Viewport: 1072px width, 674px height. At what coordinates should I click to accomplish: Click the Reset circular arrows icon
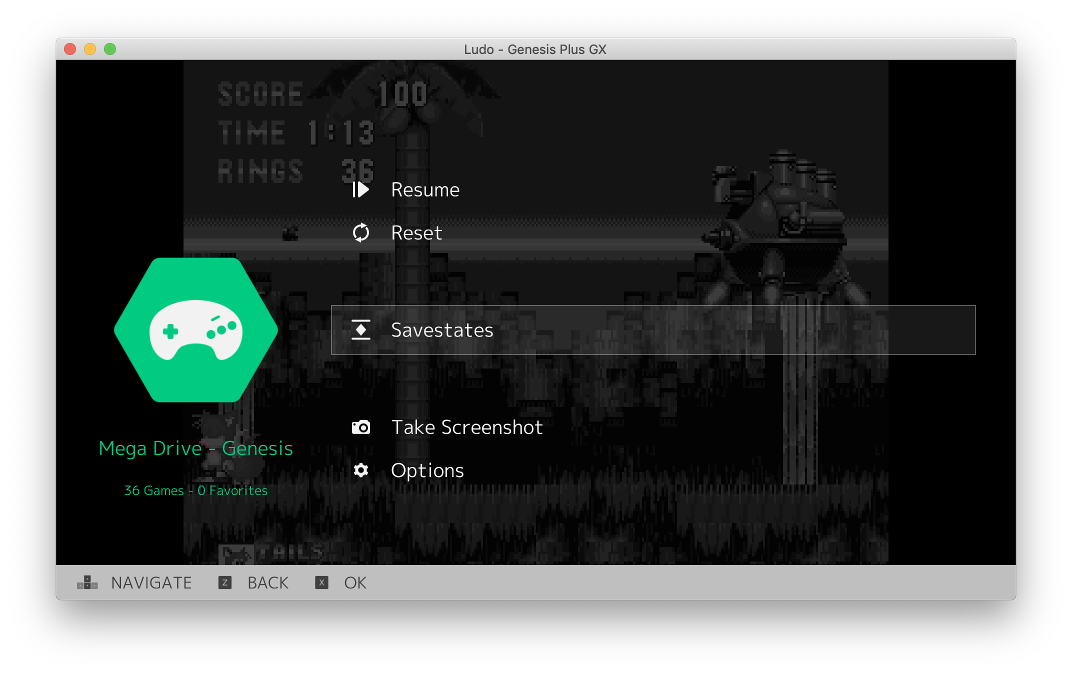(361, 233)
